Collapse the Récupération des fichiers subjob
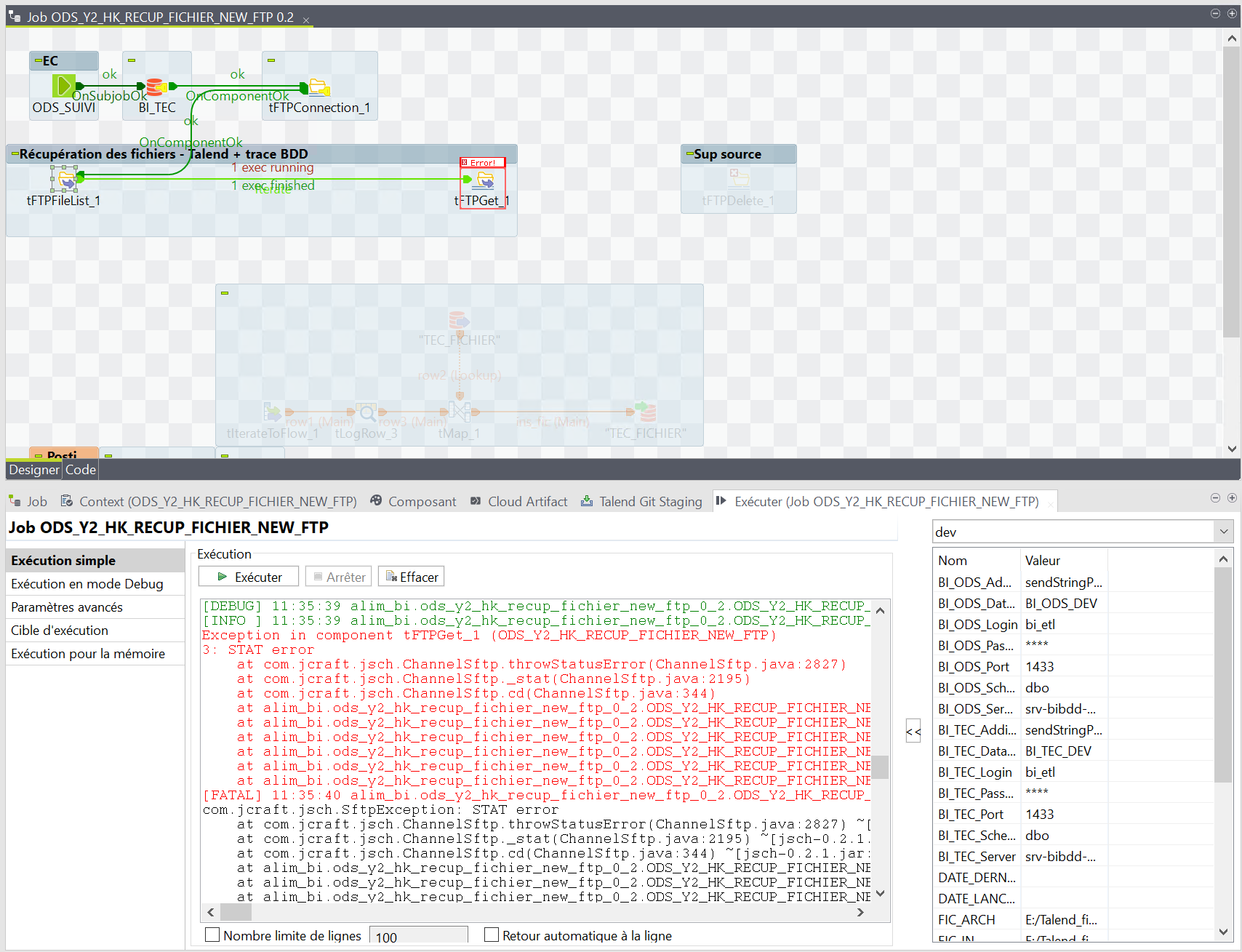The height and width of the screenshot is (952, 1242). point(15,154)
